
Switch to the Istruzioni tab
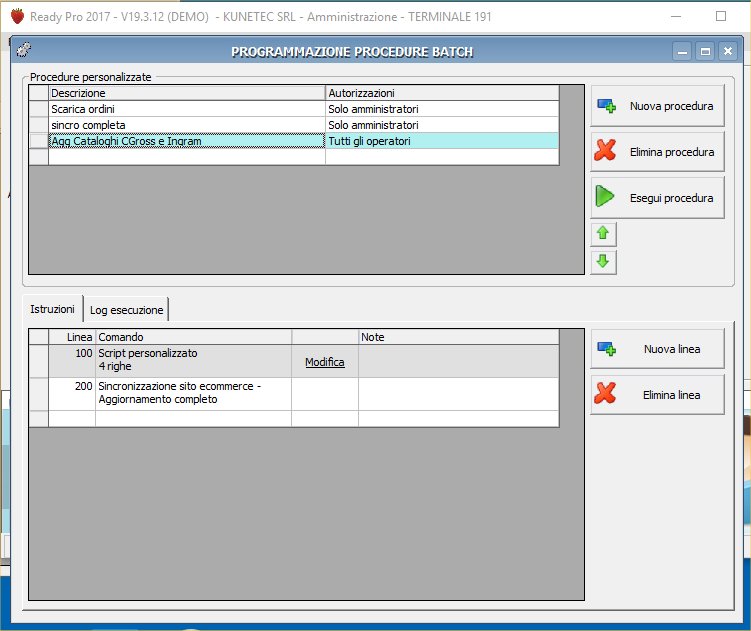click(52, 309)
